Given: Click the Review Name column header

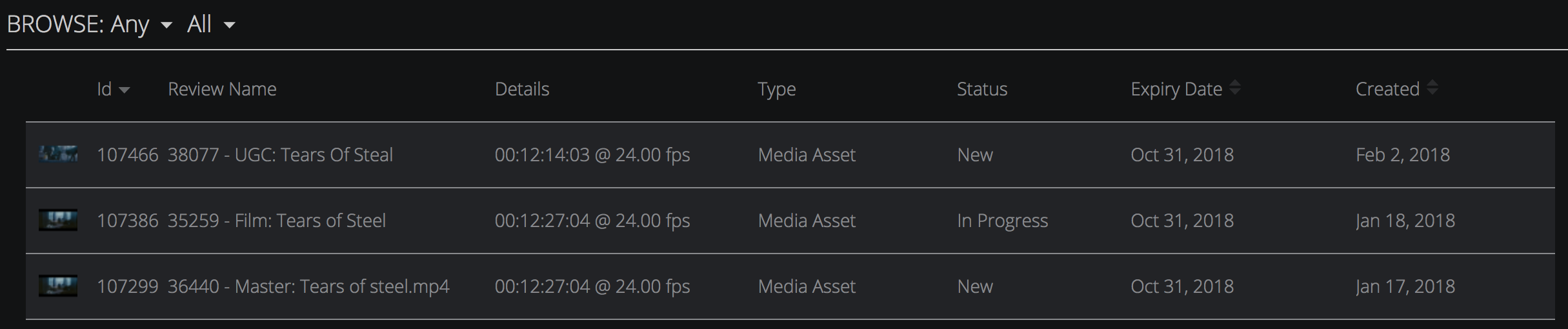Looking at the screenshot, I should (x=222, y=89).
